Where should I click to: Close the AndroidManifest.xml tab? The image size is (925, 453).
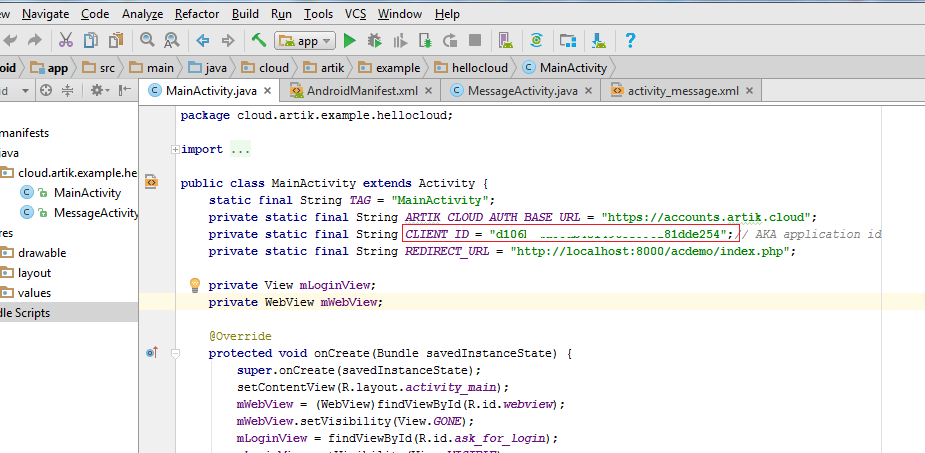pyautogui.click(x=429, y=91)
